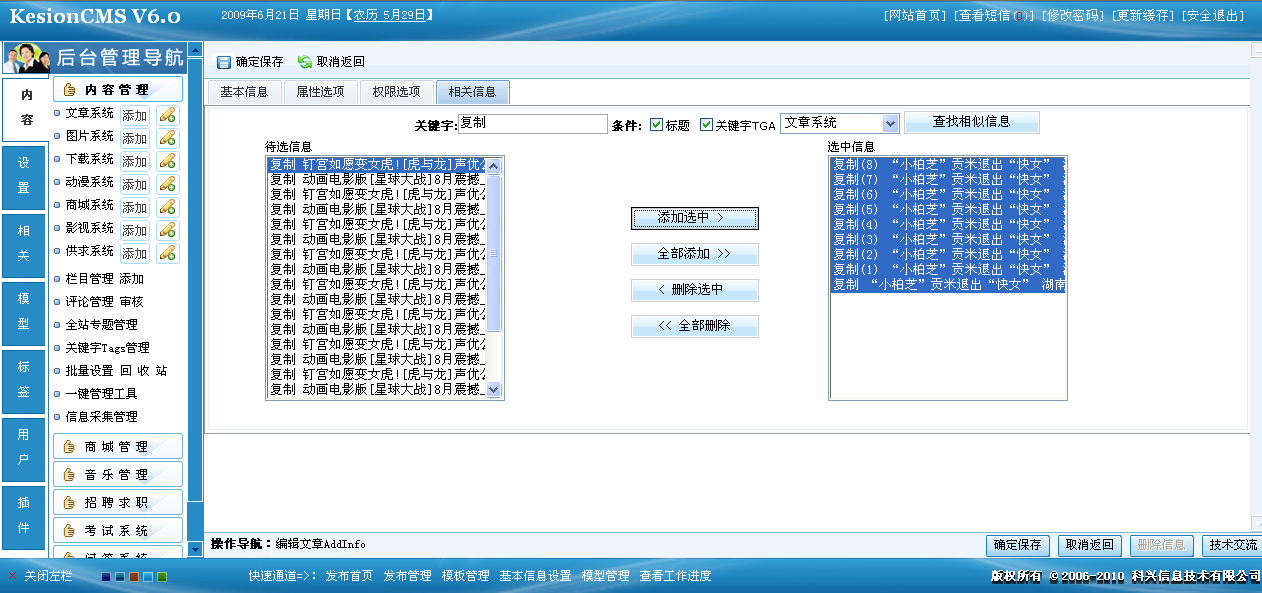Click the 查找相似信息 button

tap(971, 122)
